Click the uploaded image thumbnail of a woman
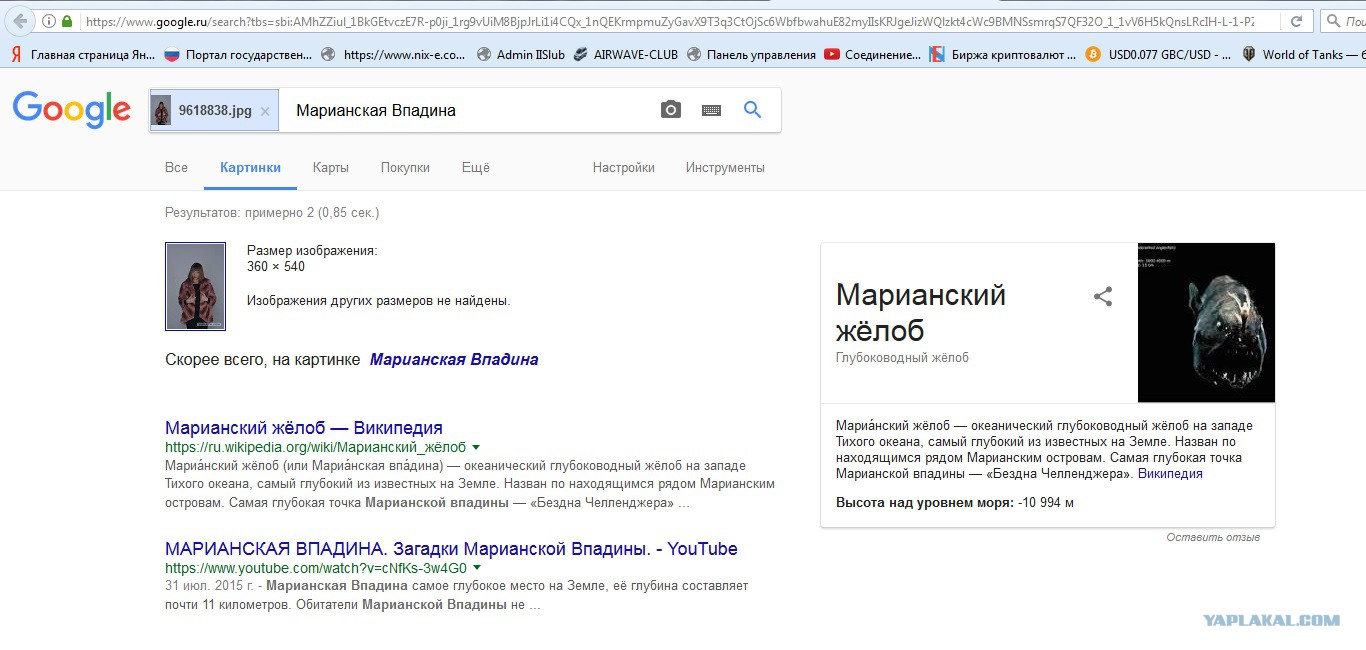Image resolution: width=1366 pixels, height=650 pixels. click(x=195, y=286)
